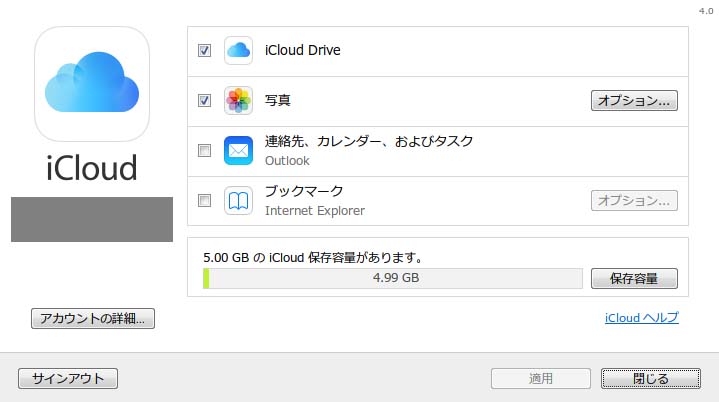Click the Photos pinwheel icon
This screenshot has width=719, height=402.
click(238, 100)
